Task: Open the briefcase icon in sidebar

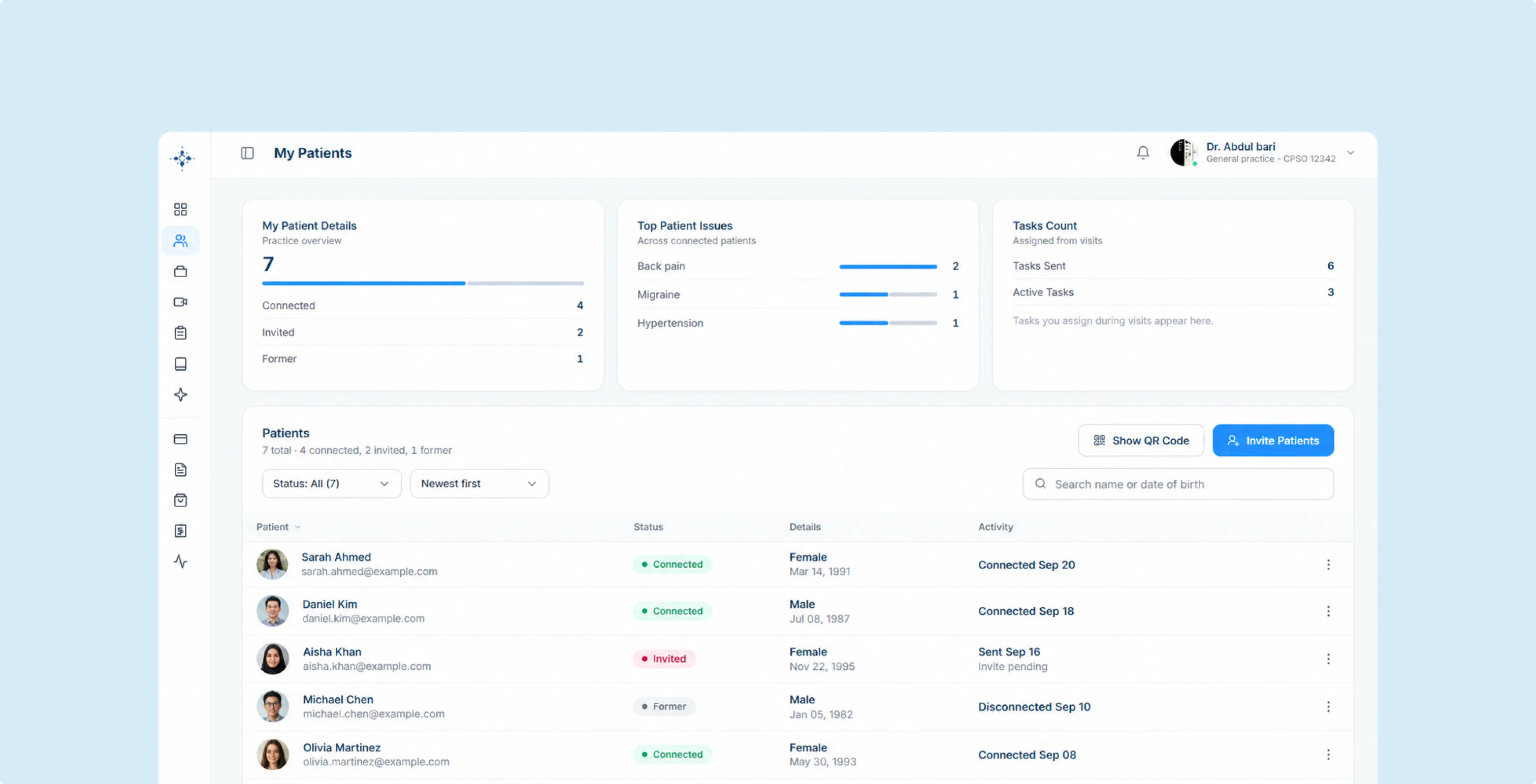Action: point(180,271)
